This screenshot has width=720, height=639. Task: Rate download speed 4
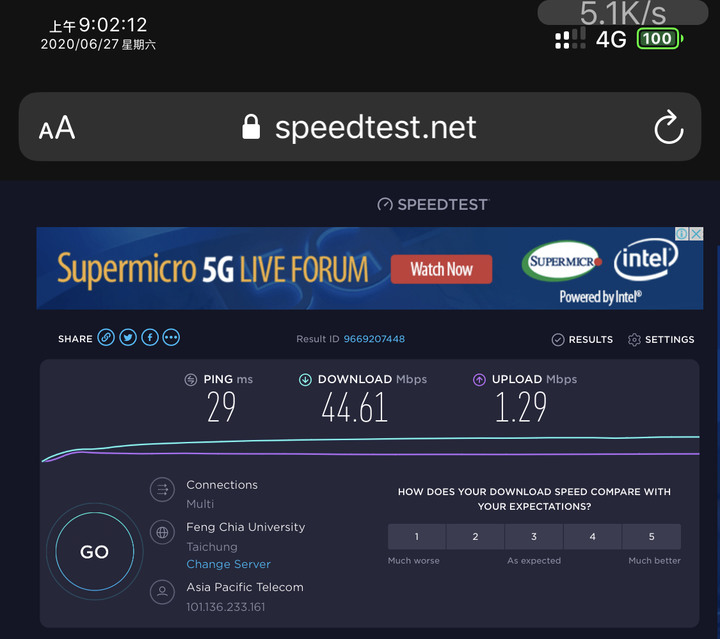(593, 537)
